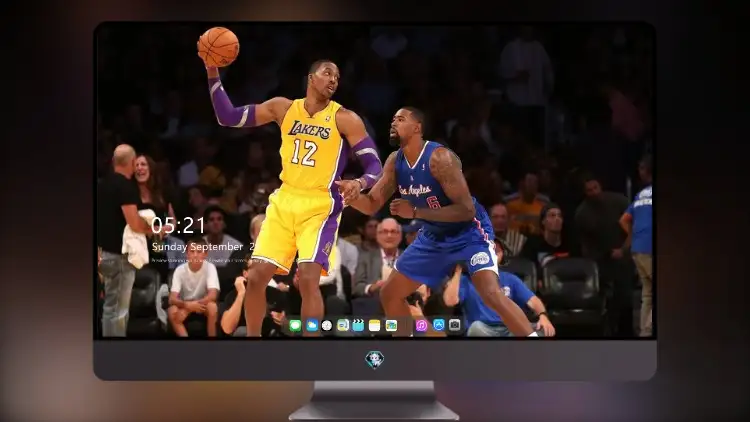Open the Camera app in the dock
Screen dimensions: 750x422
tap(455, 325)
